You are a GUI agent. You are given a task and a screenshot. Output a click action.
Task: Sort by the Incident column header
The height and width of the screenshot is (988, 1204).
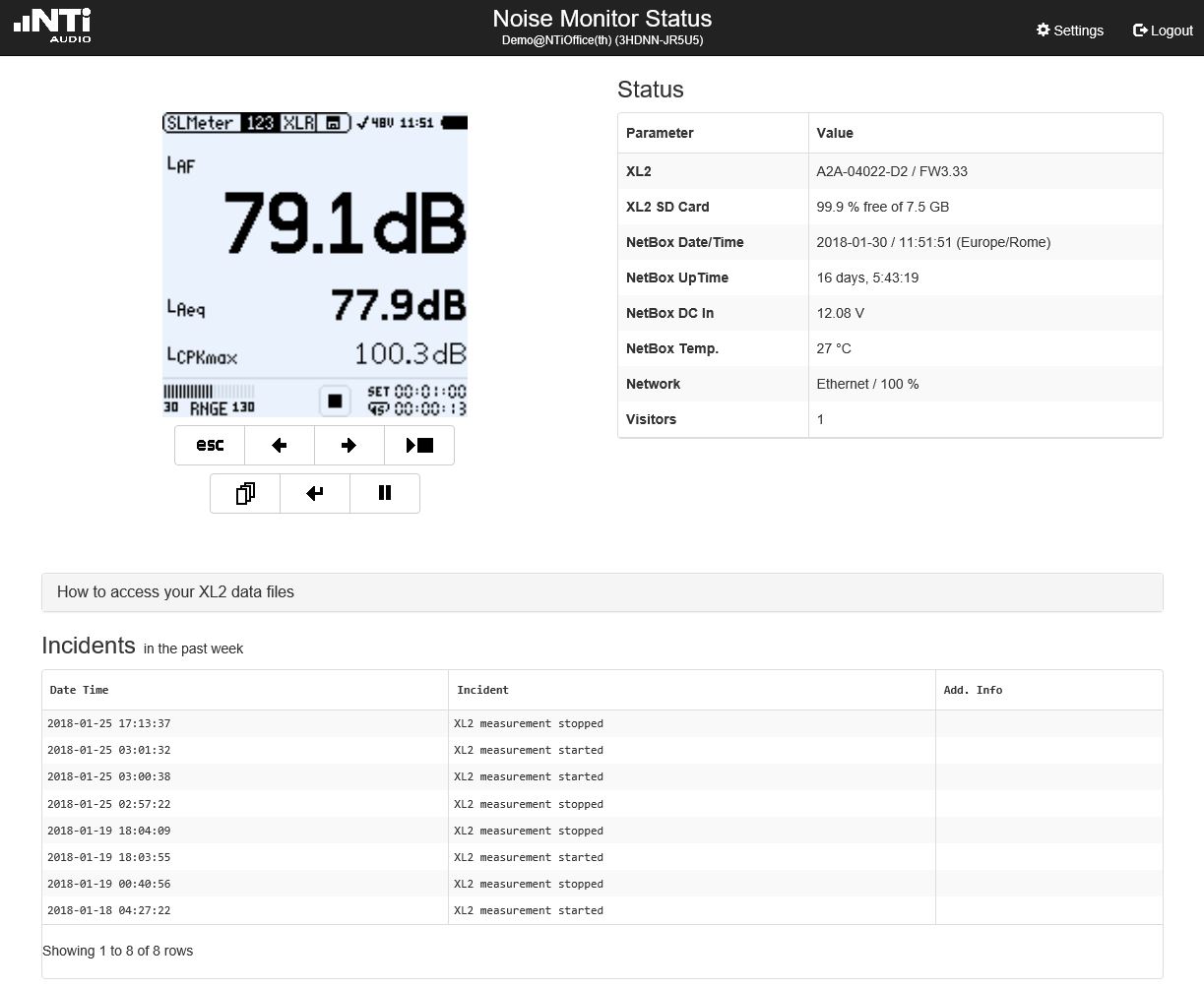[x=482, y=690]
